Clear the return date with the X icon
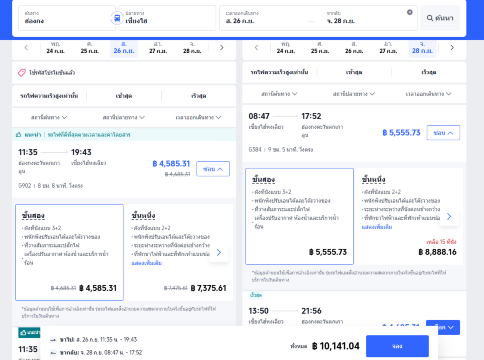 (x=410, y=12)
